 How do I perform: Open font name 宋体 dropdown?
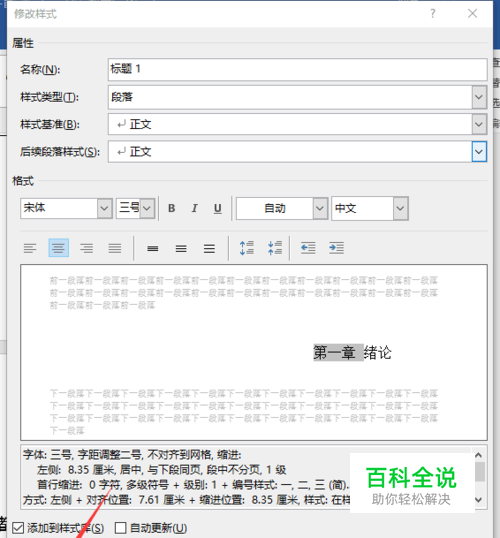point(105,208)
